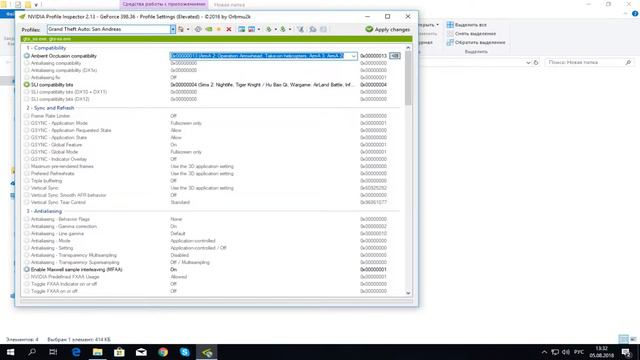Click 'Выделить все' in Explorer ribbon
The height and width of the screenshot is (360, 640).
[466, 25]
